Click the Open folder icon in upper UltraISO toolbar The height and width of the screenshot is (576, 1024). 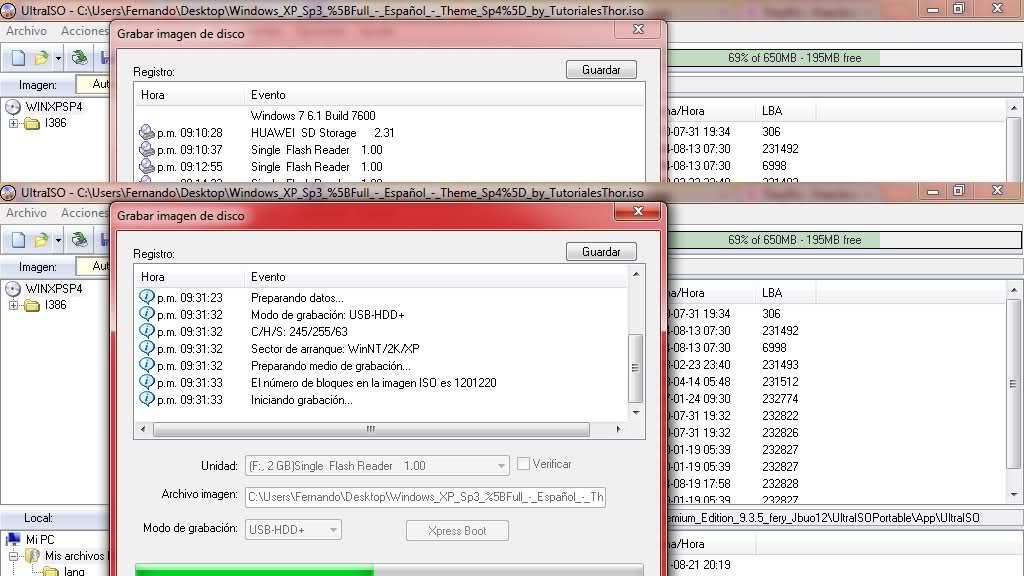click(x=41, y=58)
